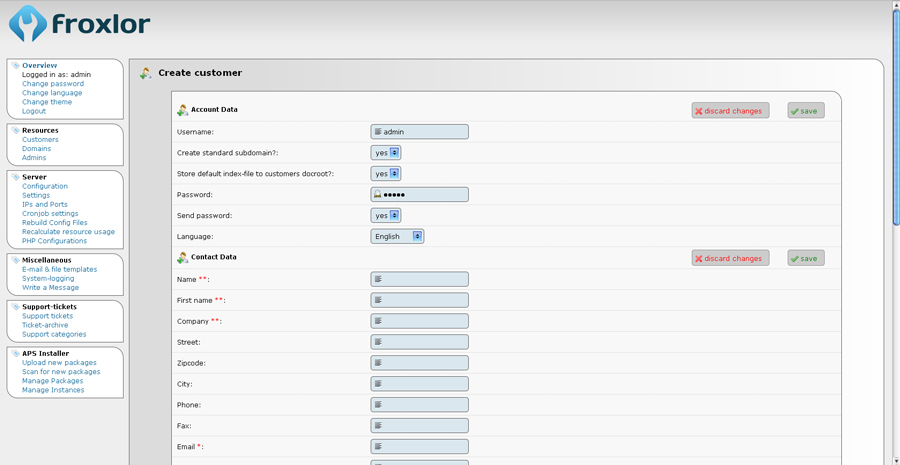Open the Language dropdown set to English
The height and width of the screenshot is (465, 900).
click(397, 237)
